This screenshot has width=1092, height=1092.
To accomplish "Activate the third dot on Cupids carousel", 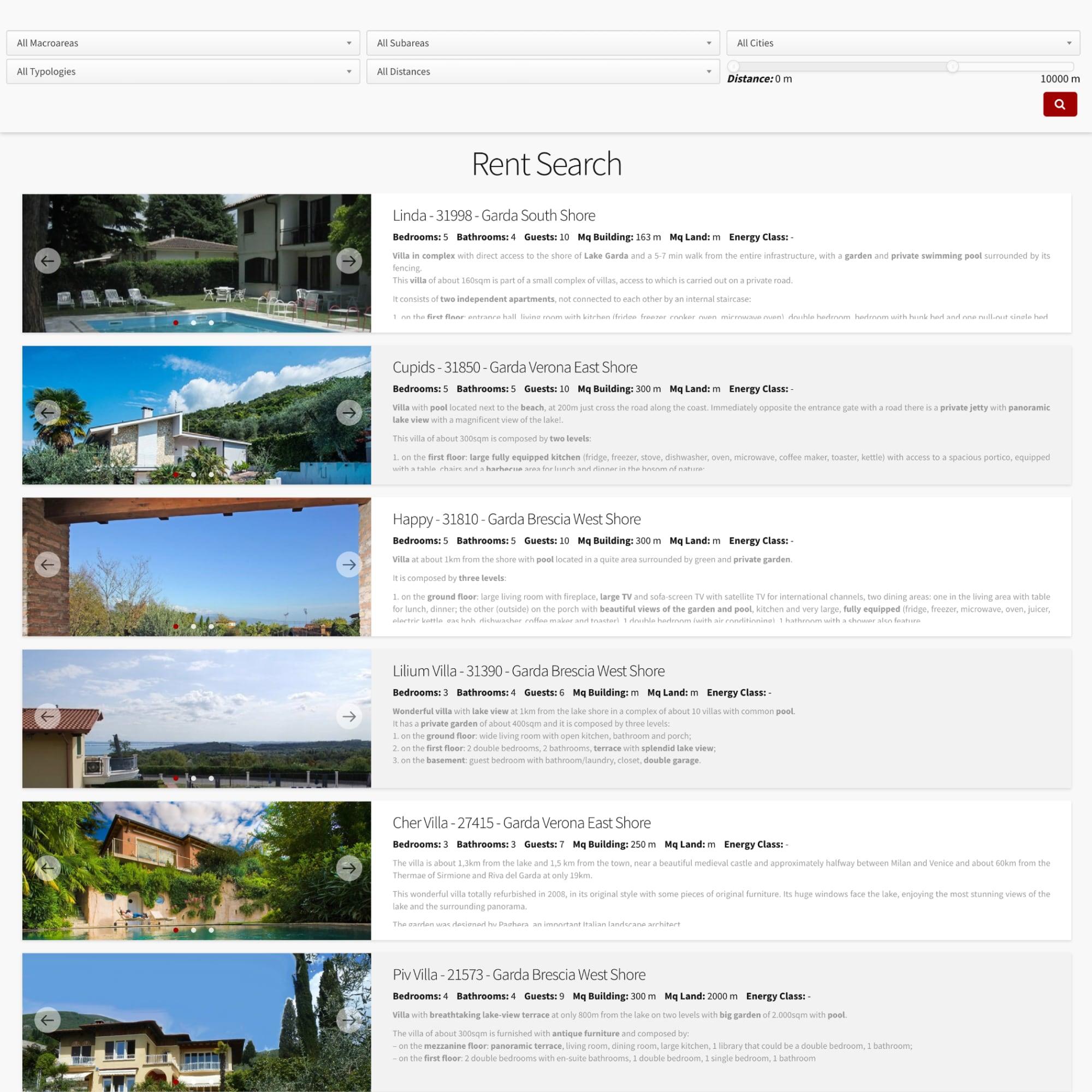I will click(211, 475).
